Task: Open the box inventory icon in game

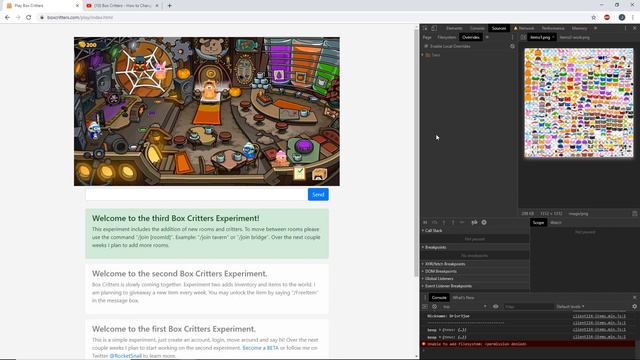Action: 319,174
